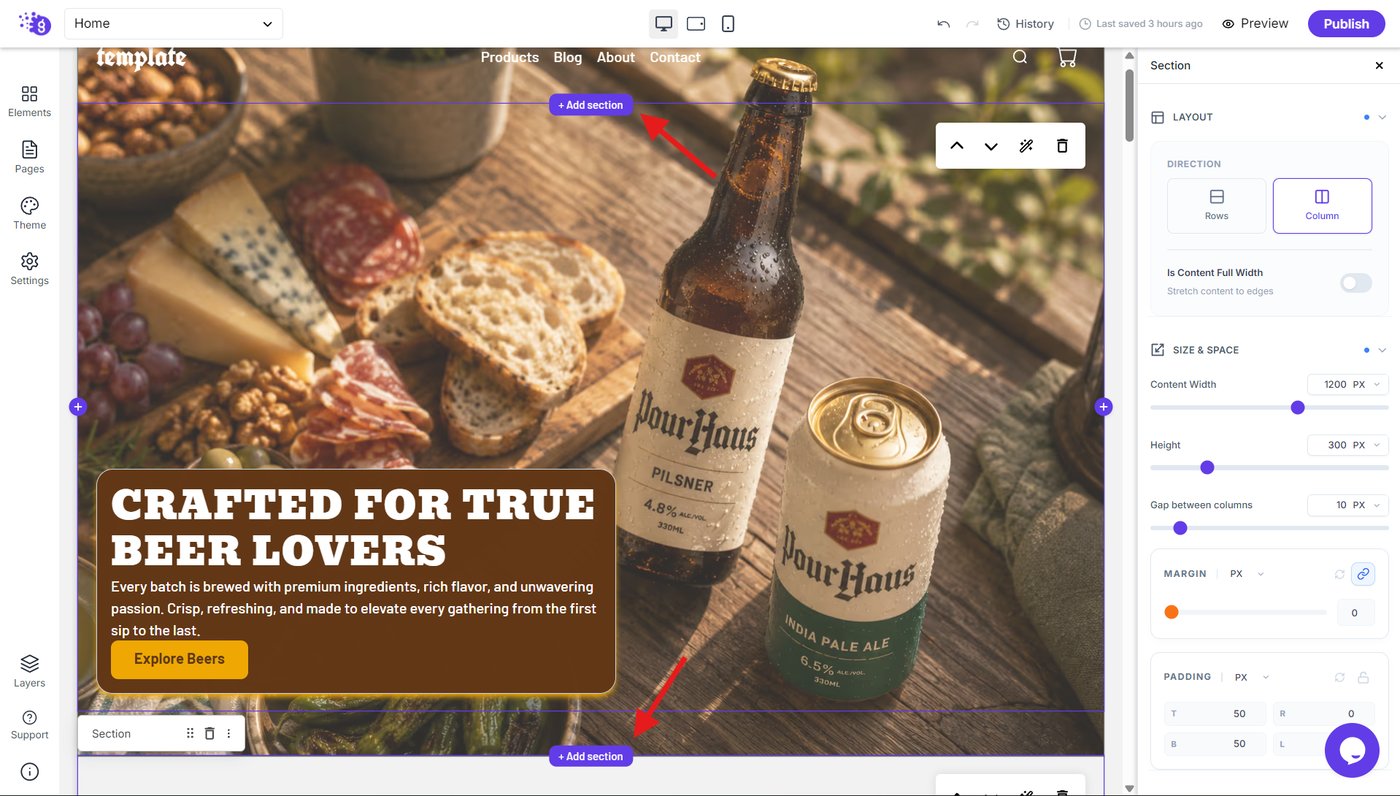This screenshot has height=796, width=1400.
Task: Collapse the Layout section expander
Action: tap(1383, 117)
